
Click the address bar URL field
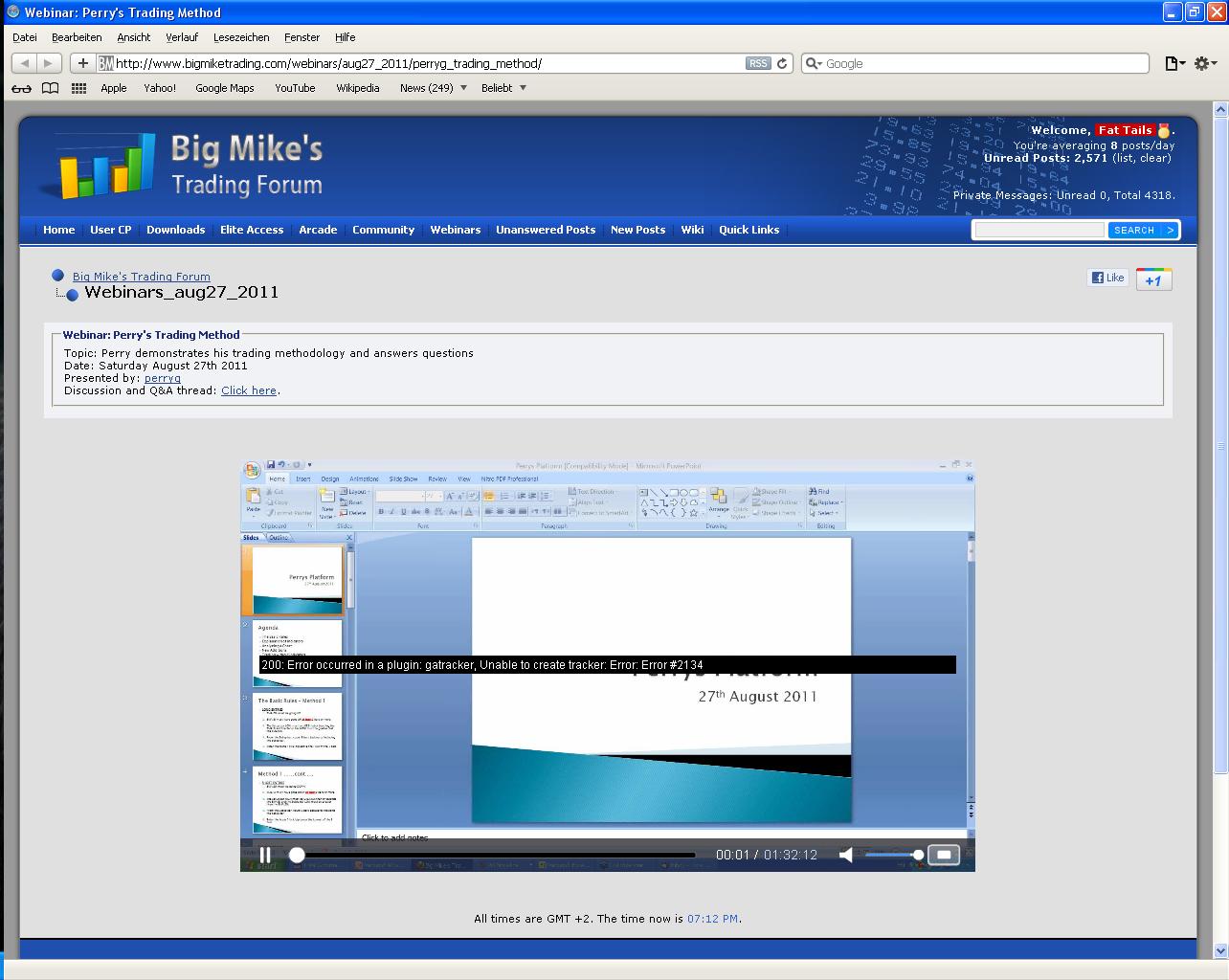428,63
